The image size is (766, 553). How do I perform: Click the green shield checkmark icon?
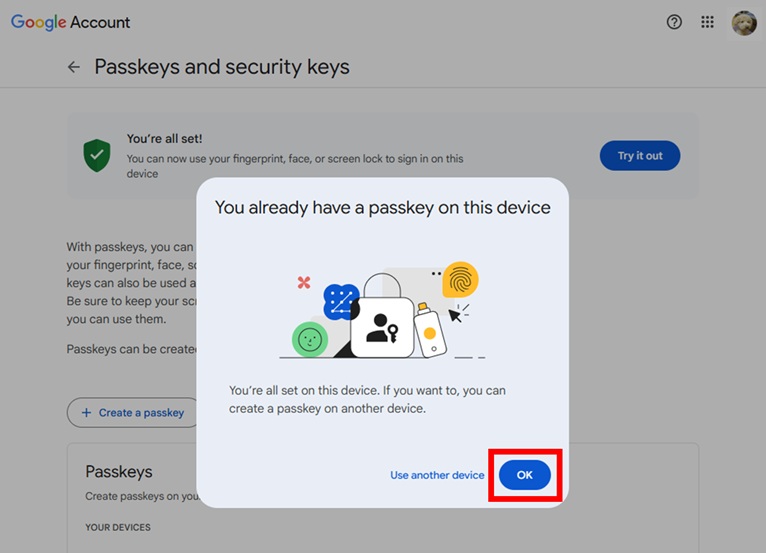pos(97,155)
